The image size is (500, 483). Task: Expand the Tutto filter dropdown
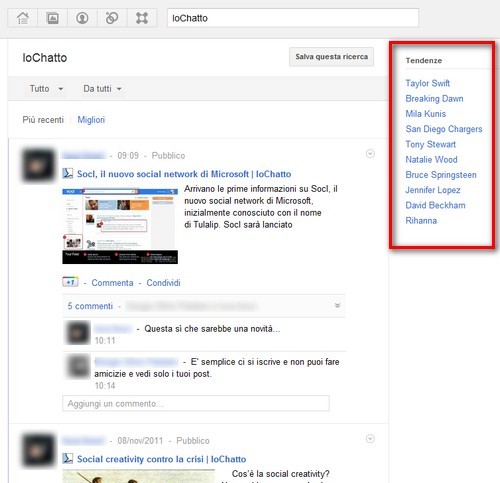pos(46,89)
